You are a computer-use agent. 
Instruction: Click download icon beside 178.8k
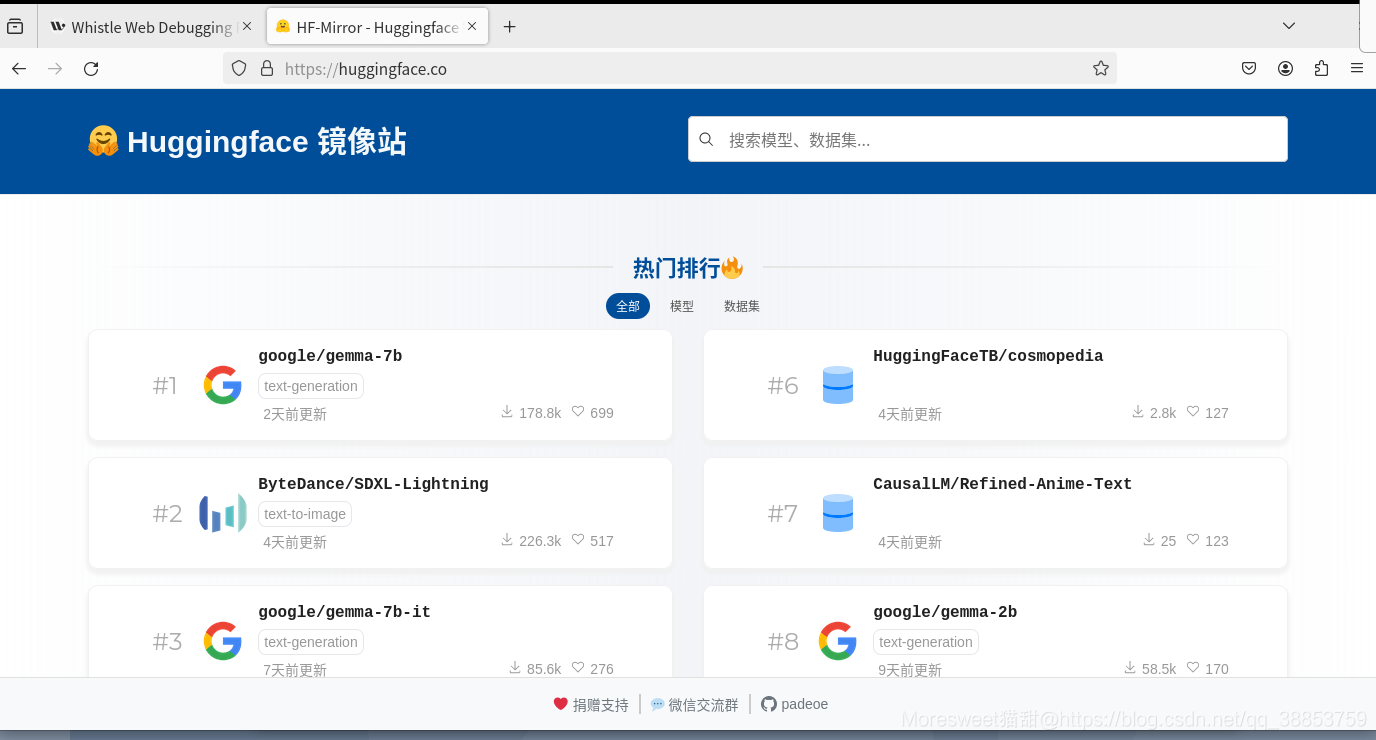(x=507, y=412)
